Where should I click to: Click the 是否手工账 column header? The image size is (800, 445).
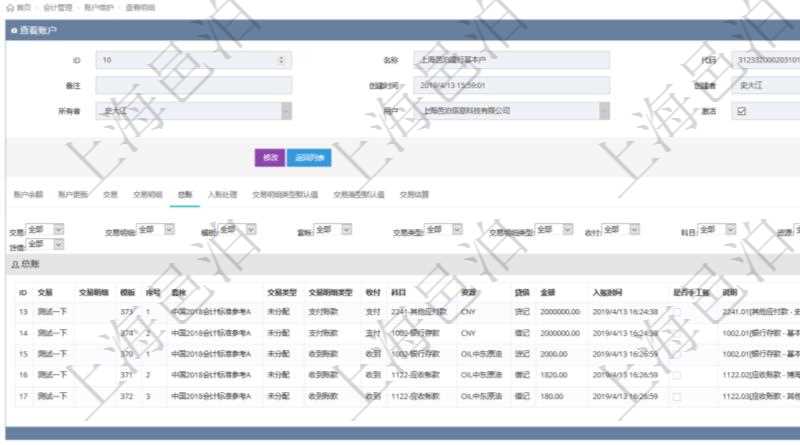(691, 292)
